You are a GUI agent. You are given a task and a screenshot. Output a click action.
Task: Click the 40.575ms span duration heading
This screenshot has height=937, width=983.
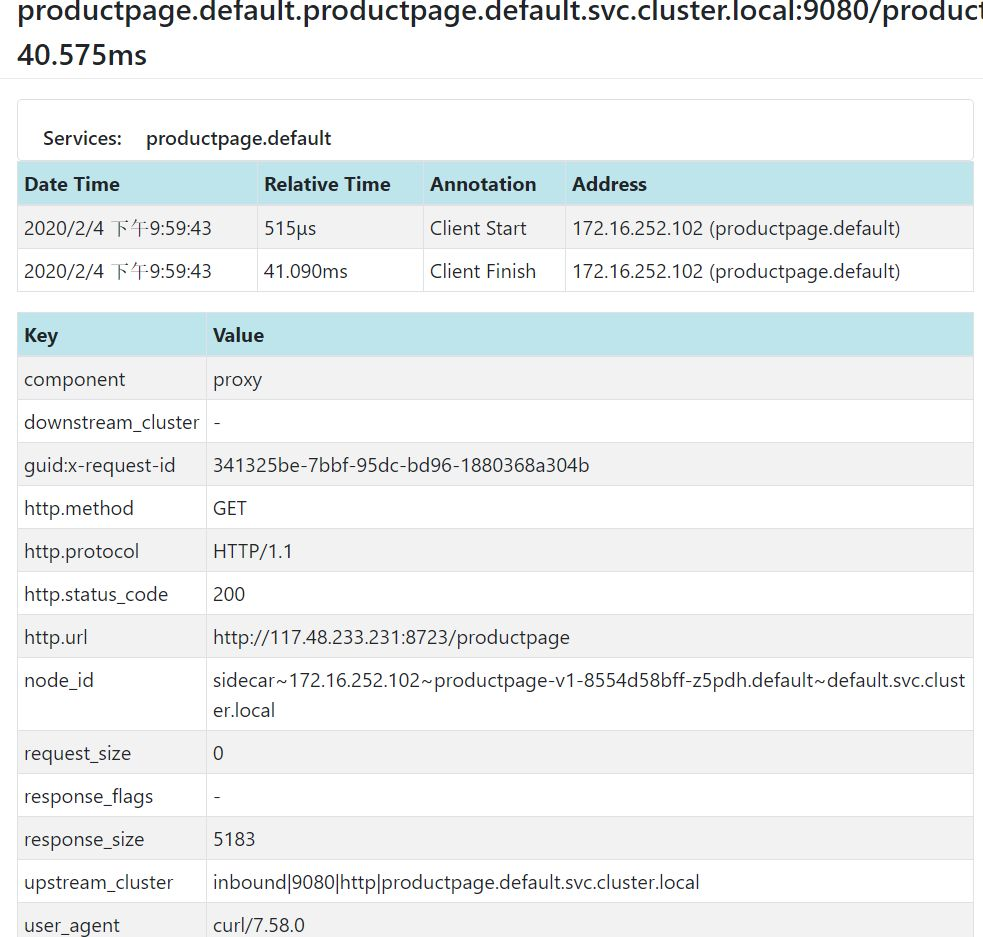tap(82, 55)
